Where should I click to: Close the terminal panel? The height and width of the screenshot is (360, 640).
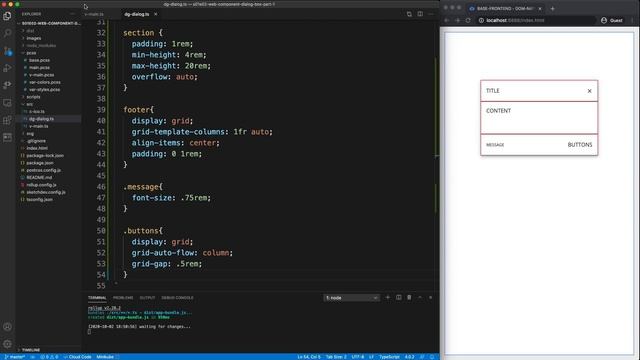[x=431, y=298]
